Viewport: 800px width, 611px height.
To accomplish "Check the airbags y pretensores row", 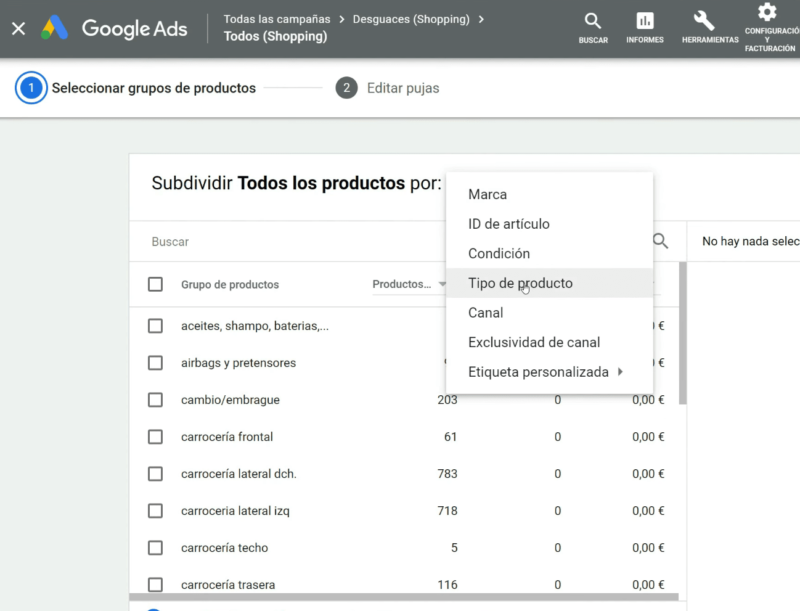I will (x=155, y=363).
